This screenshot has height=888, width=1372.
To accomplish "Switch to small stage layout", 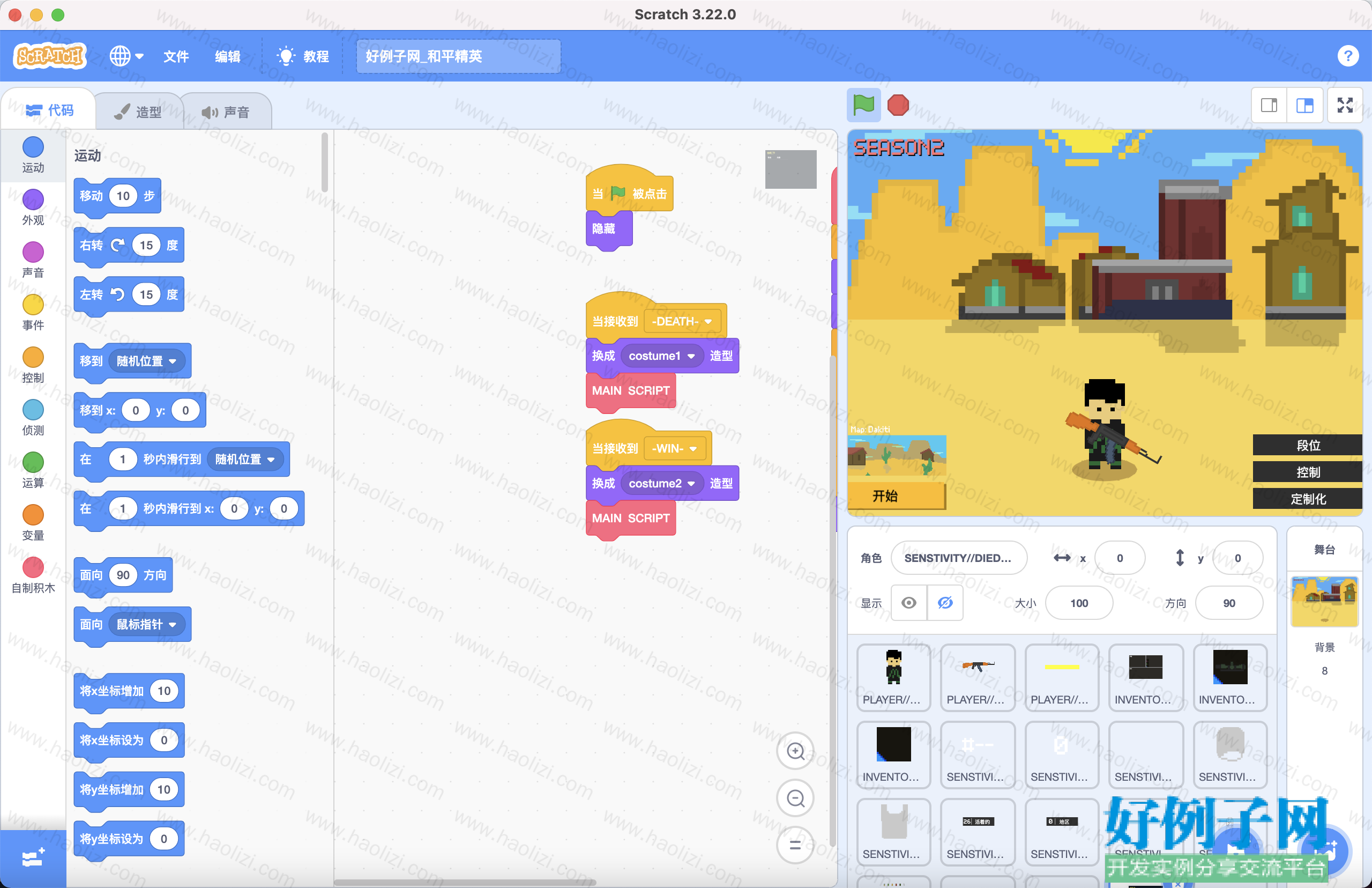I will pos(1269,105).
